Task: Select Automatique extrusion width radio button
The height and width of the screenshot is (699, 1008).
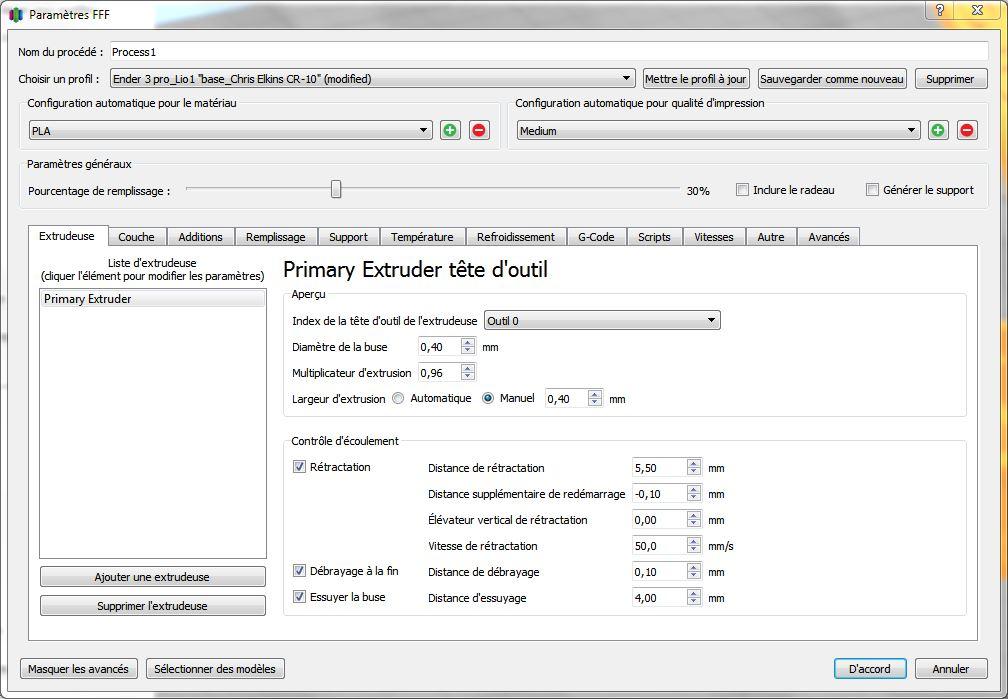Action: (x=399, y=399)
